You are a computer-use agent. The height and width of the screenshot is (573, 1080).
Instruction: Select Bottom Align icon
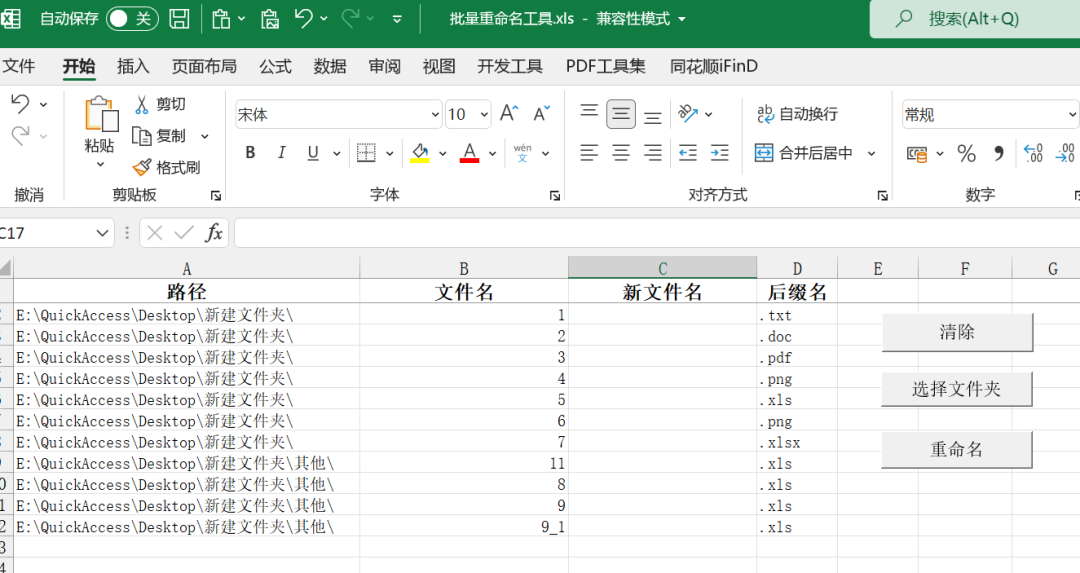(653, 116)
